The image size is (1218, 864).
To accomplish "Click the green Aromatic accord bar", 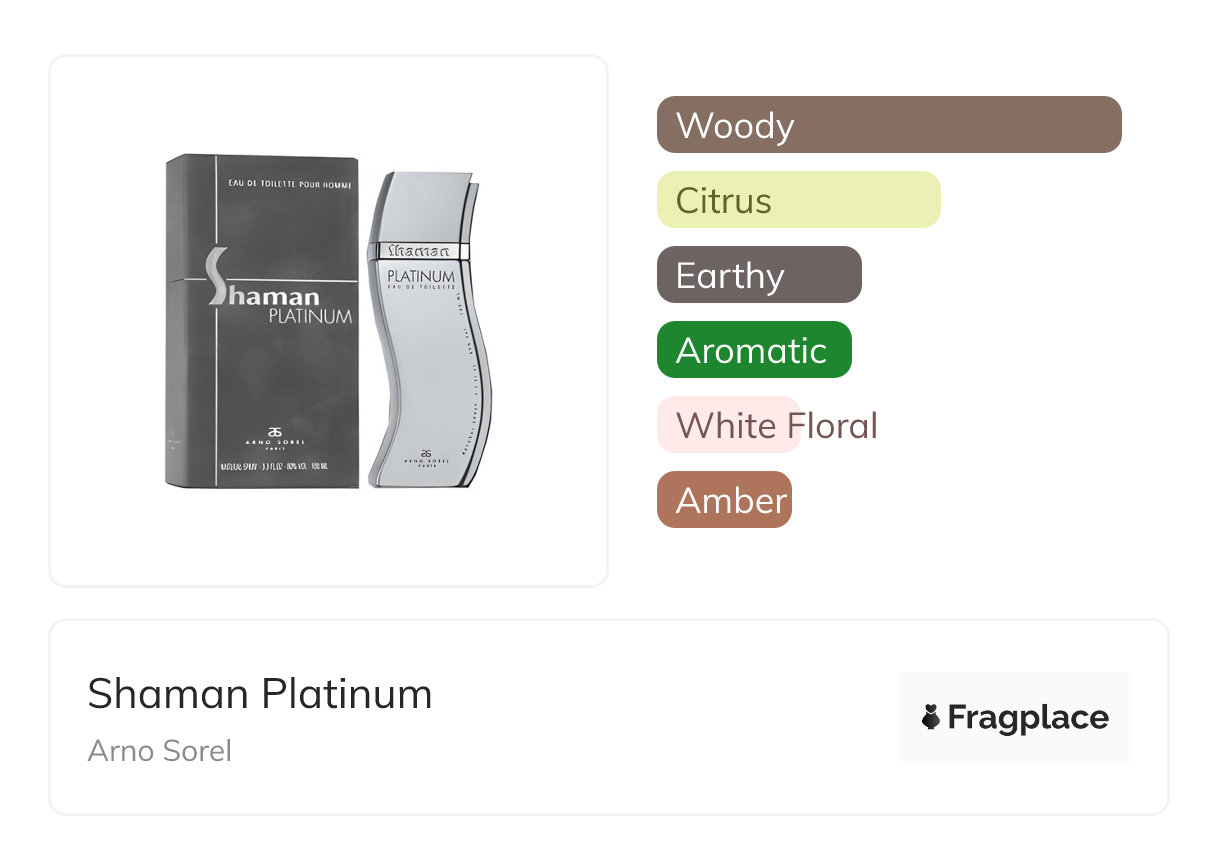I will [753, 350].
